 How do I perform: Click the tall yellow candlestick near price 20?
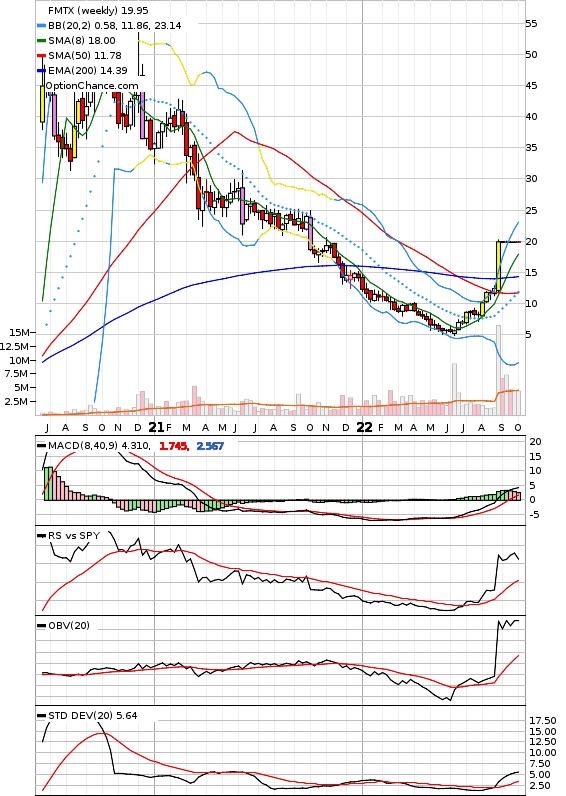[x=498, y=266]
